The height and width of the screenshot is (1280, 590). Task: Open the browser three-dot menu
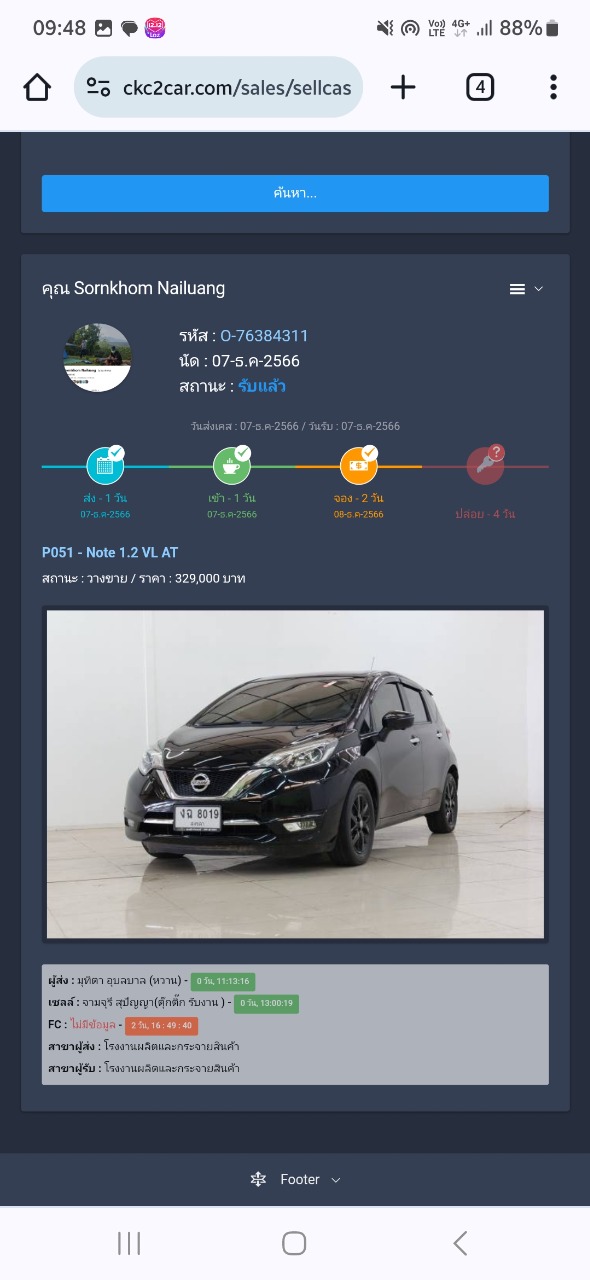click(x=553, y=87)
